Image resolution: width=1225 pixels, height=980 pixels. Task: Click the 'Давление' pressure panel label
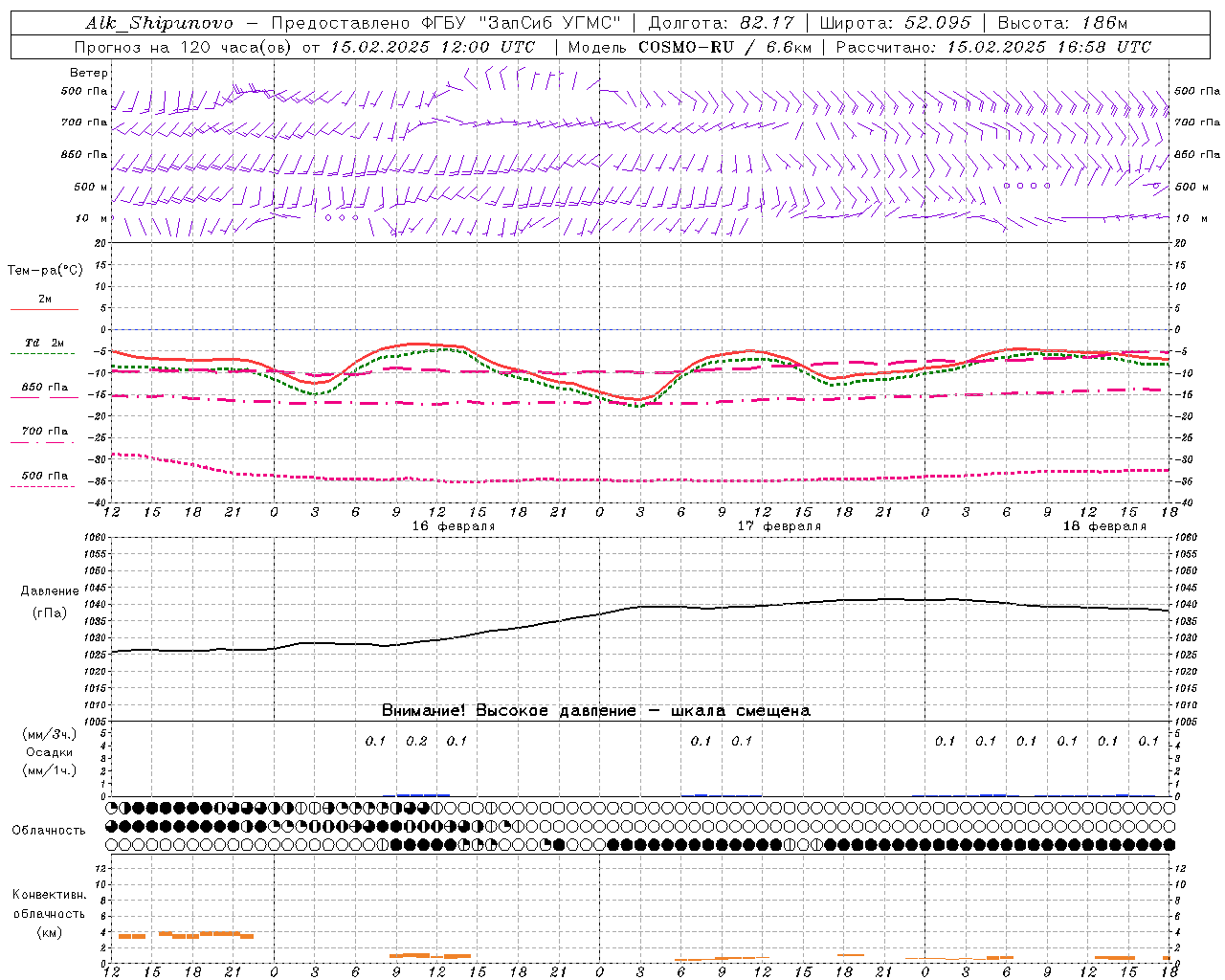(50, 591)
